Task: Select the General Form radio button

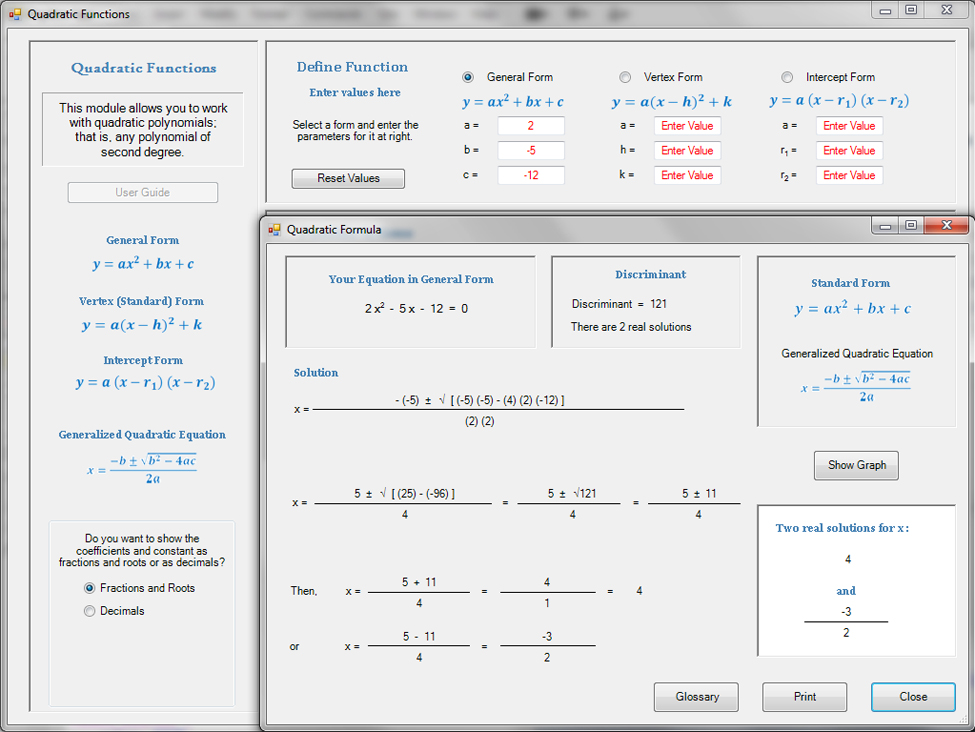Action: coord(468,77)
